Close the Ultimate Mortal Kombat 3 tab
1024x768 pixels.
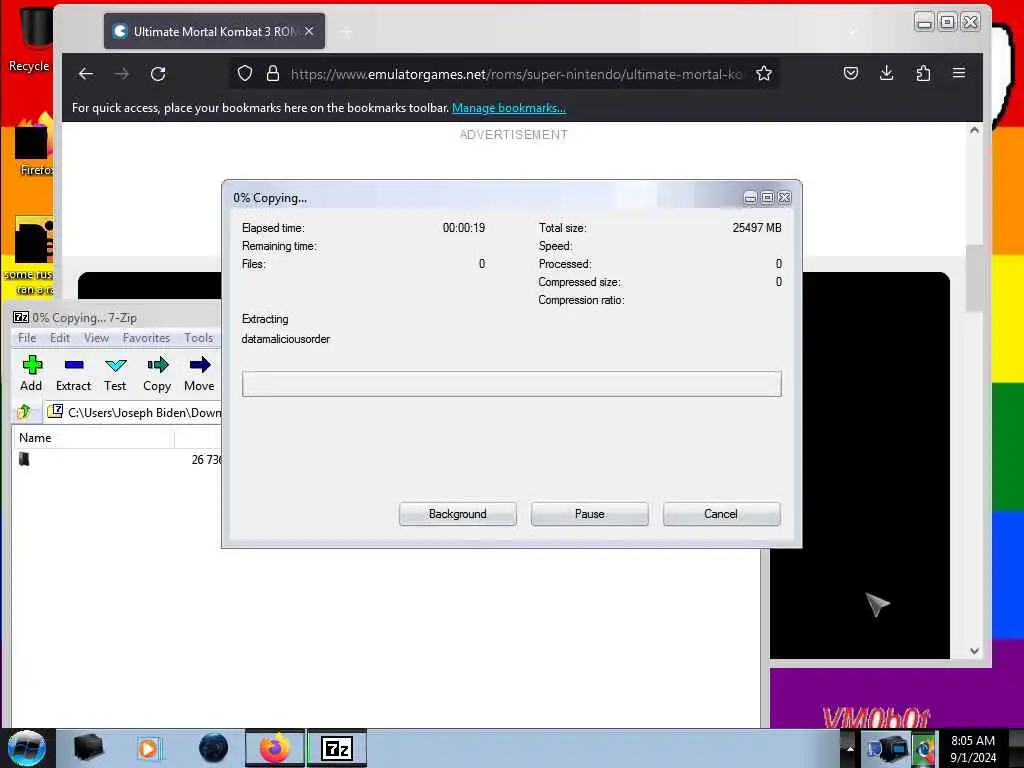tap(309, 31)
